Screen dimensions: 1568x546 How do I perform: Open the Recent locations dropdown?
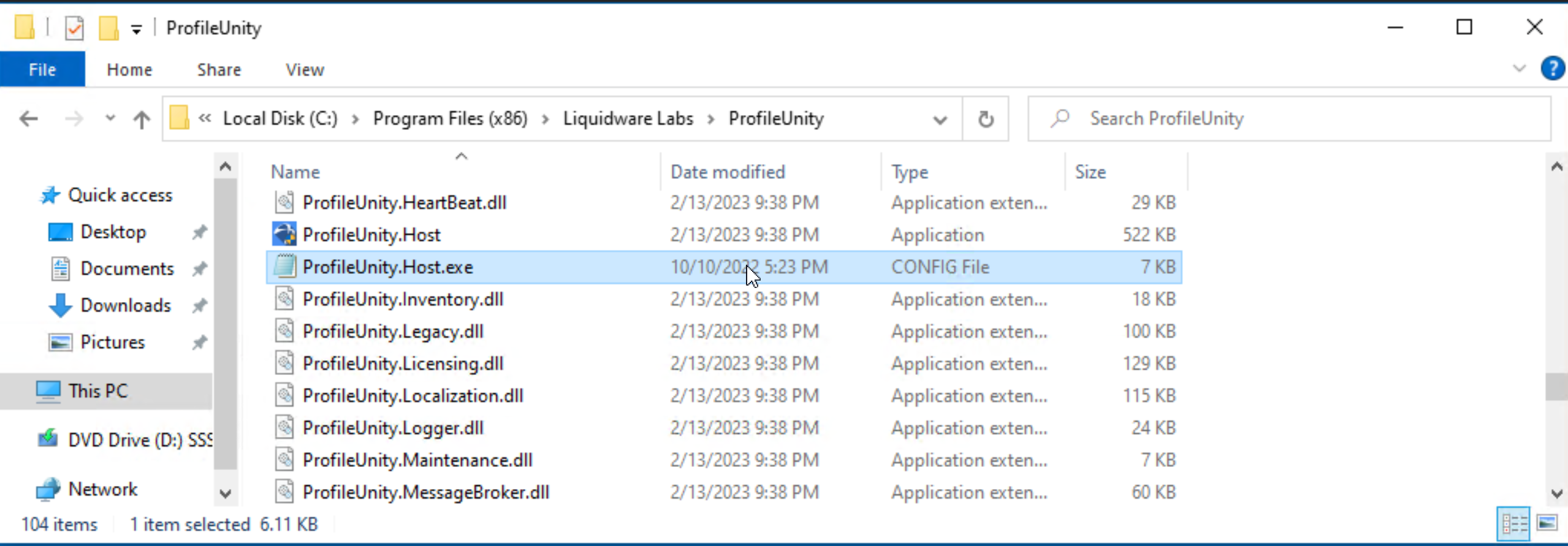[110, 118]
